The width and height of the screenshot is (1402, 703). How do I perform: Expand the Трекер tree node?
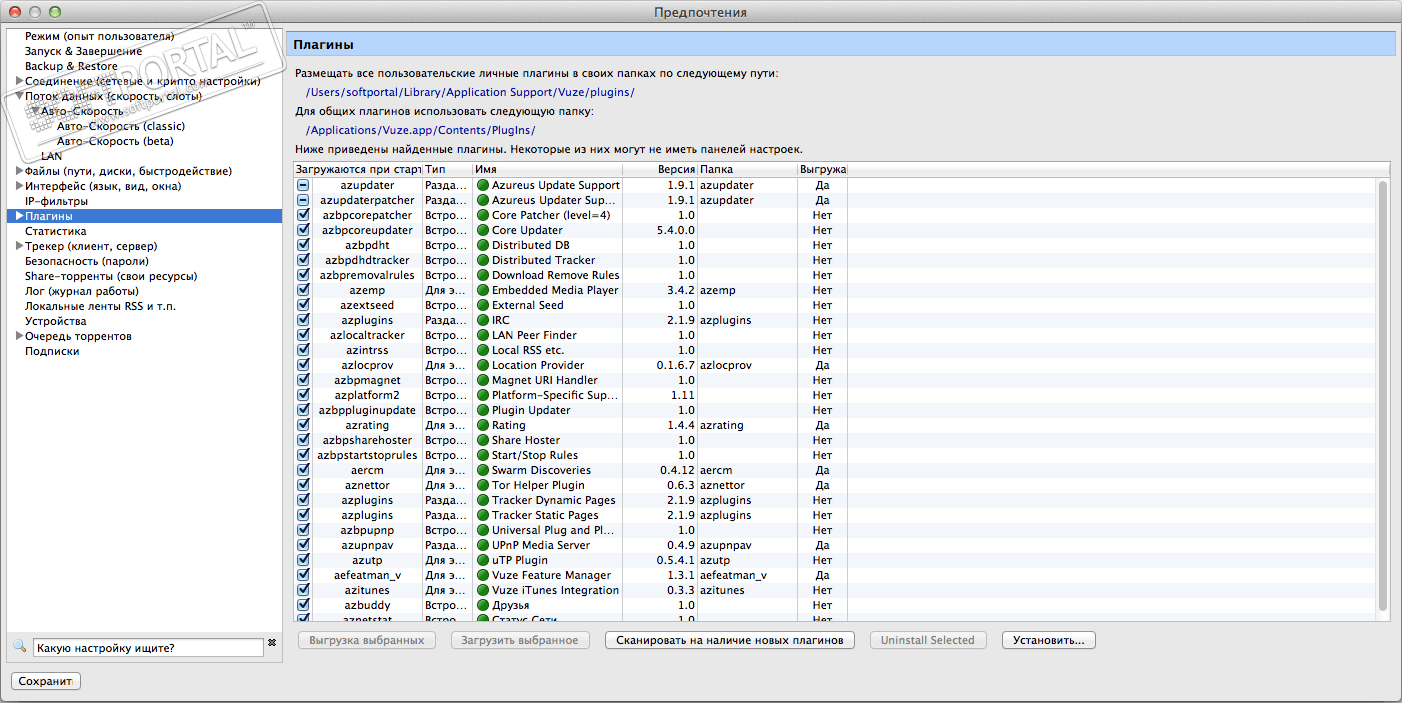coord(19,246)
